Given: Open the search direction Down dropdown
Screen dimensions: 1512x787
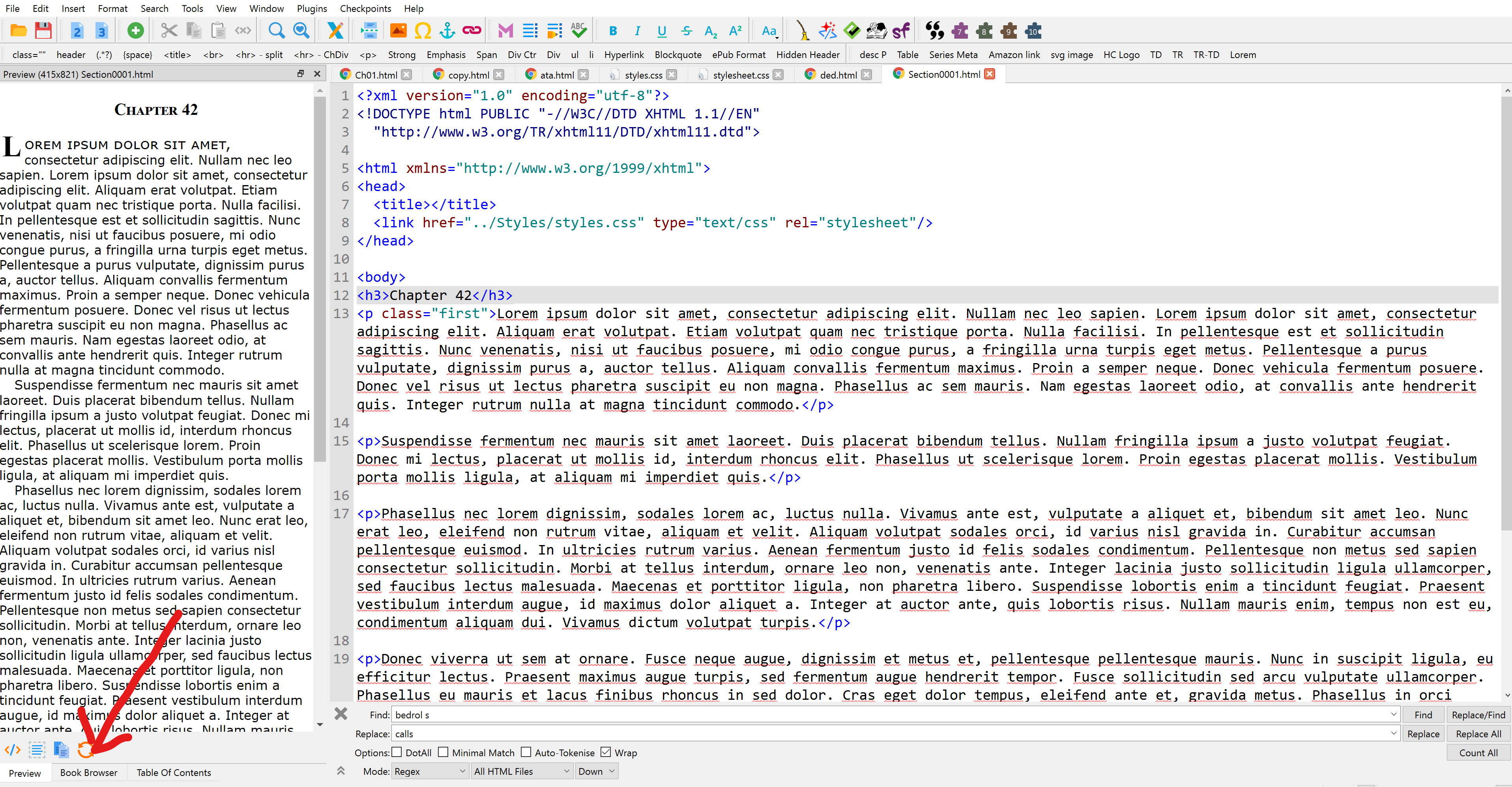Looking at the screenshot, I should (x=596, y=771).
